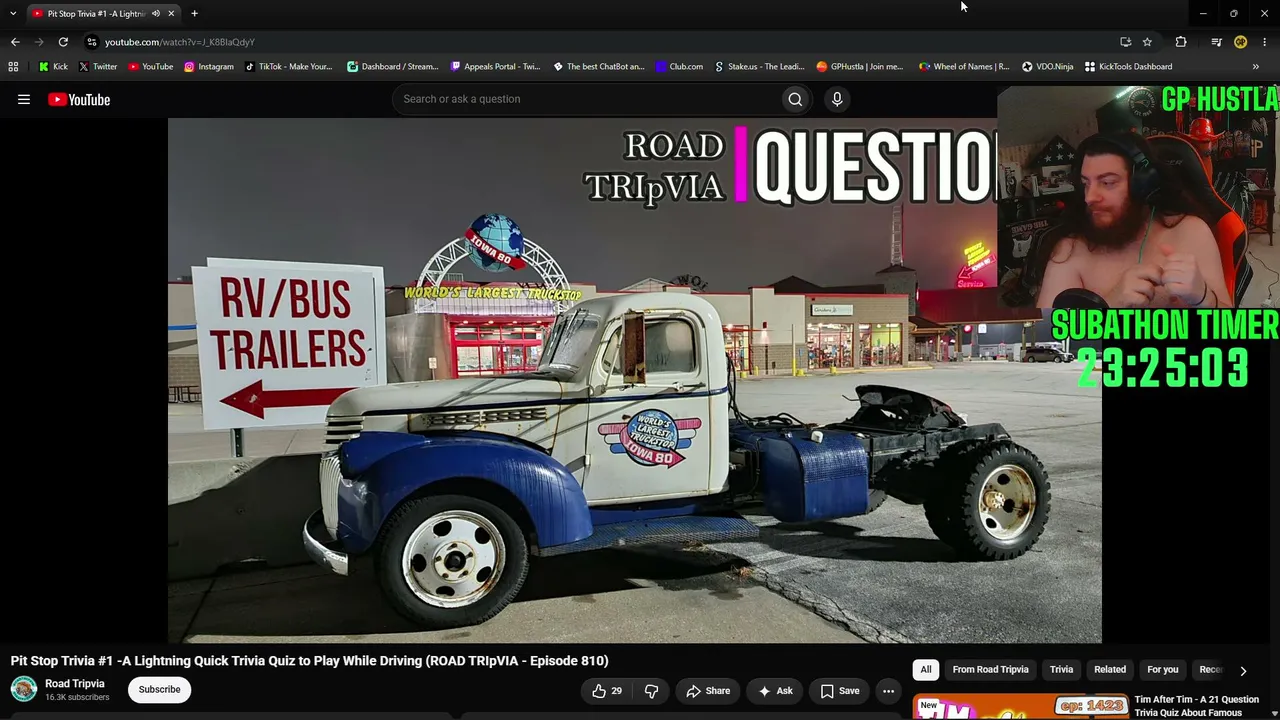Viewport: 1280px width, 720px height.
Task: Open the GPHustla bookmark
Action: click(860, 67)
